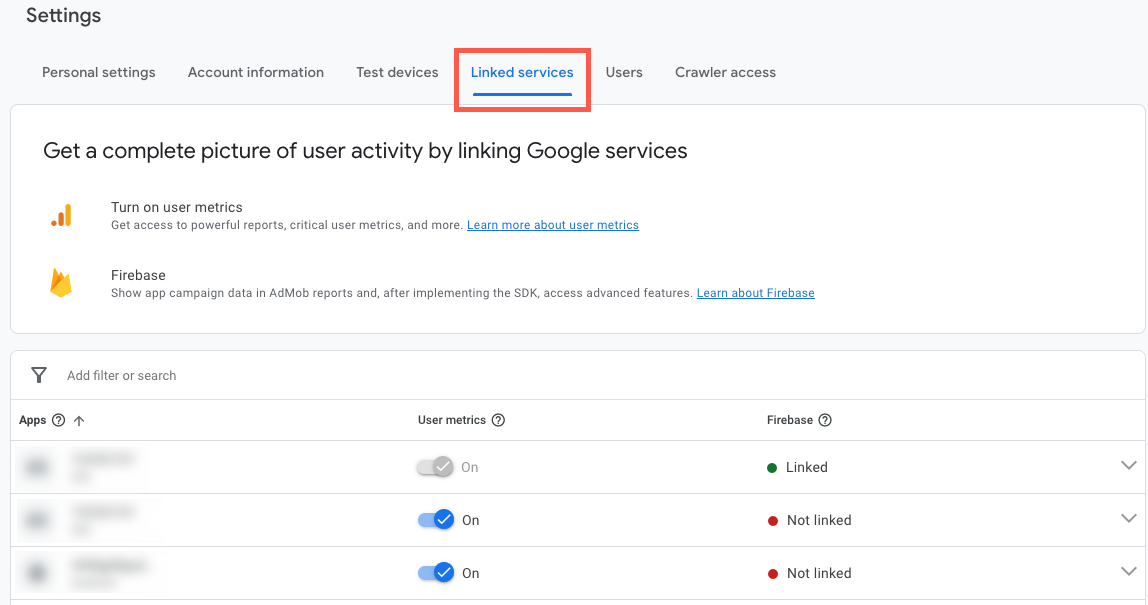This screenshot has width=1148, height=605.
Task: Click help icon next to User metrics header
Action: coord(498,420)
